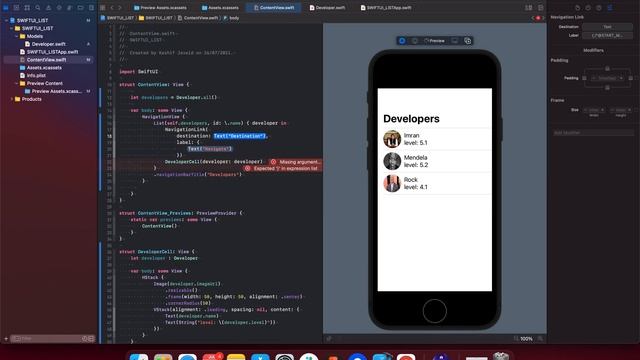This screenshot has height=360, width=640.
Task: Click the Missing argument error message
Action: [x=296, y=162]
